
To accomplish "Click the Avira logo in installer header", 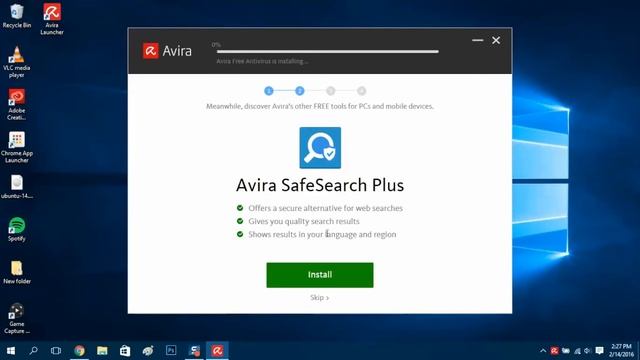I will pos(167,51).
